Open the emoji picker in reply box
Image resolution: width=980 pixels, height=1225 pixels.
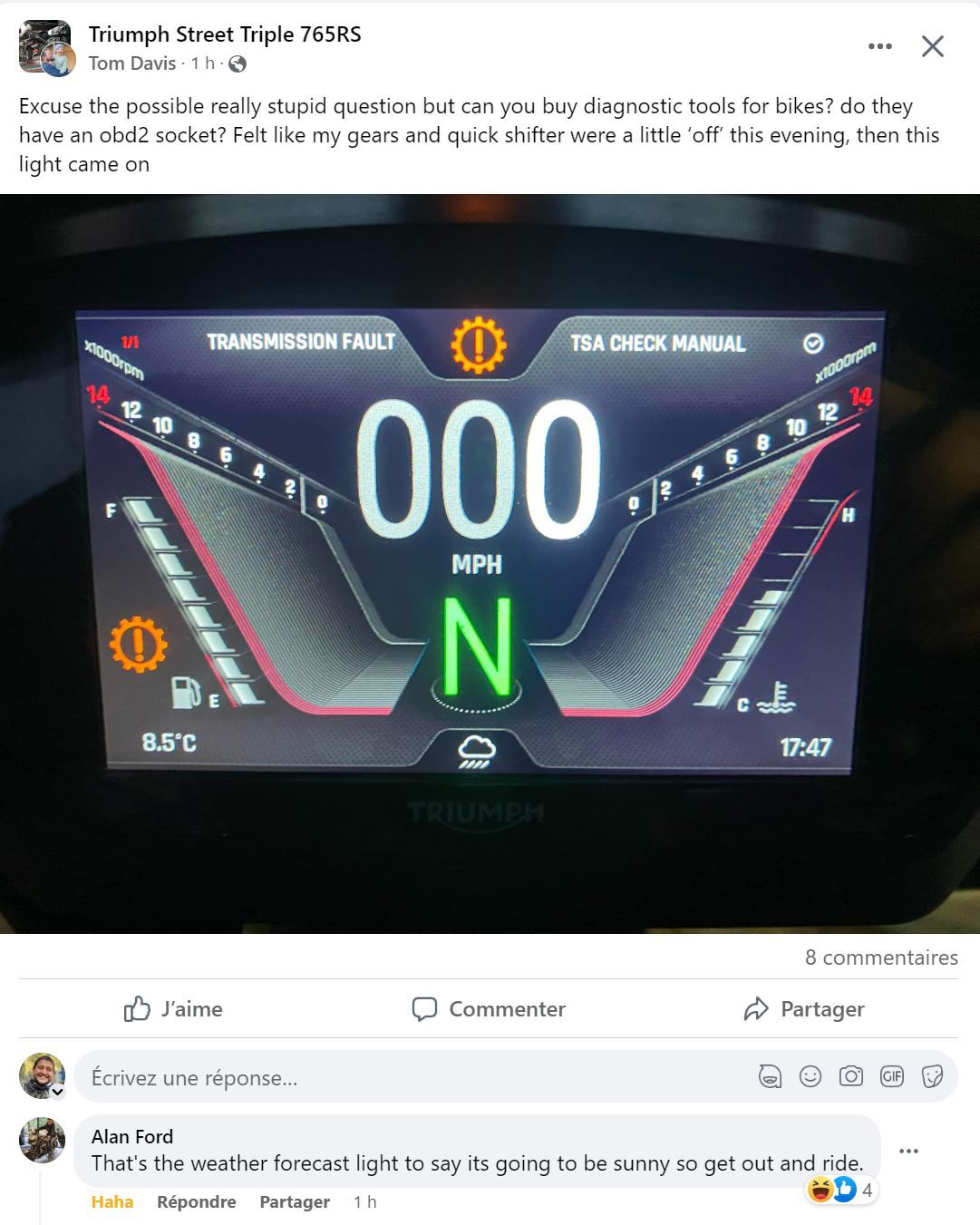tap(810, 1076)
